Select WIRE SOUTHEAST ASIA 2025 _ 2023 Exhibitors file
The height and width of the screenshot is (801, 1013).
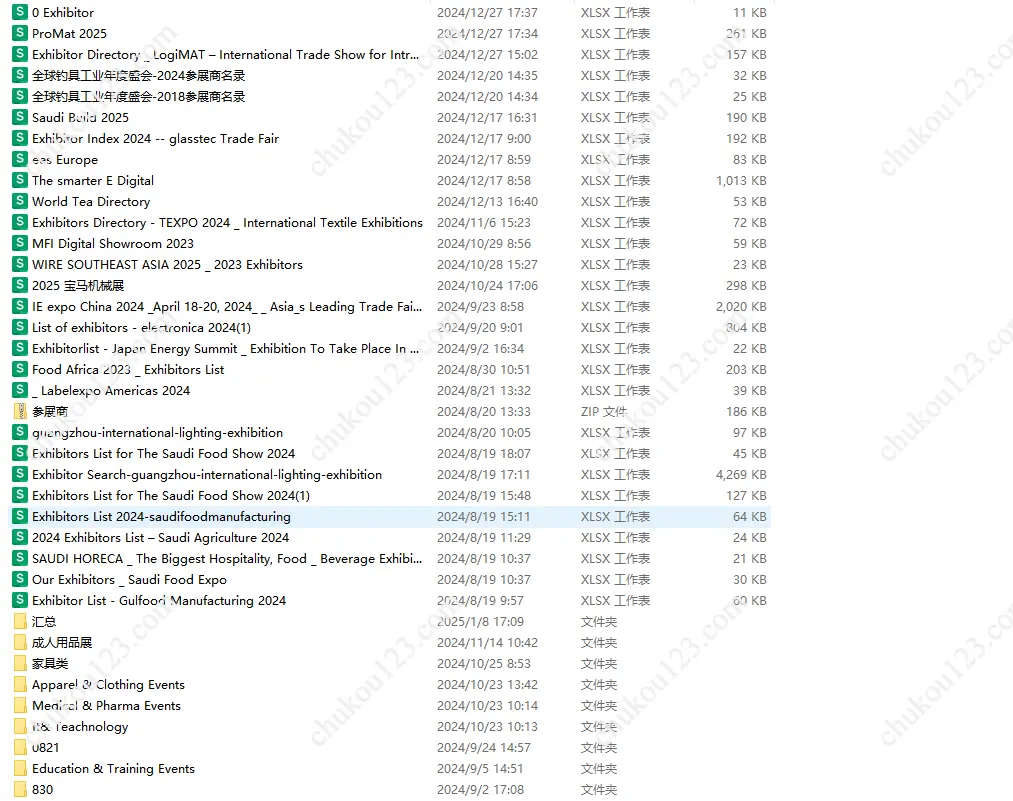[167, 265]
